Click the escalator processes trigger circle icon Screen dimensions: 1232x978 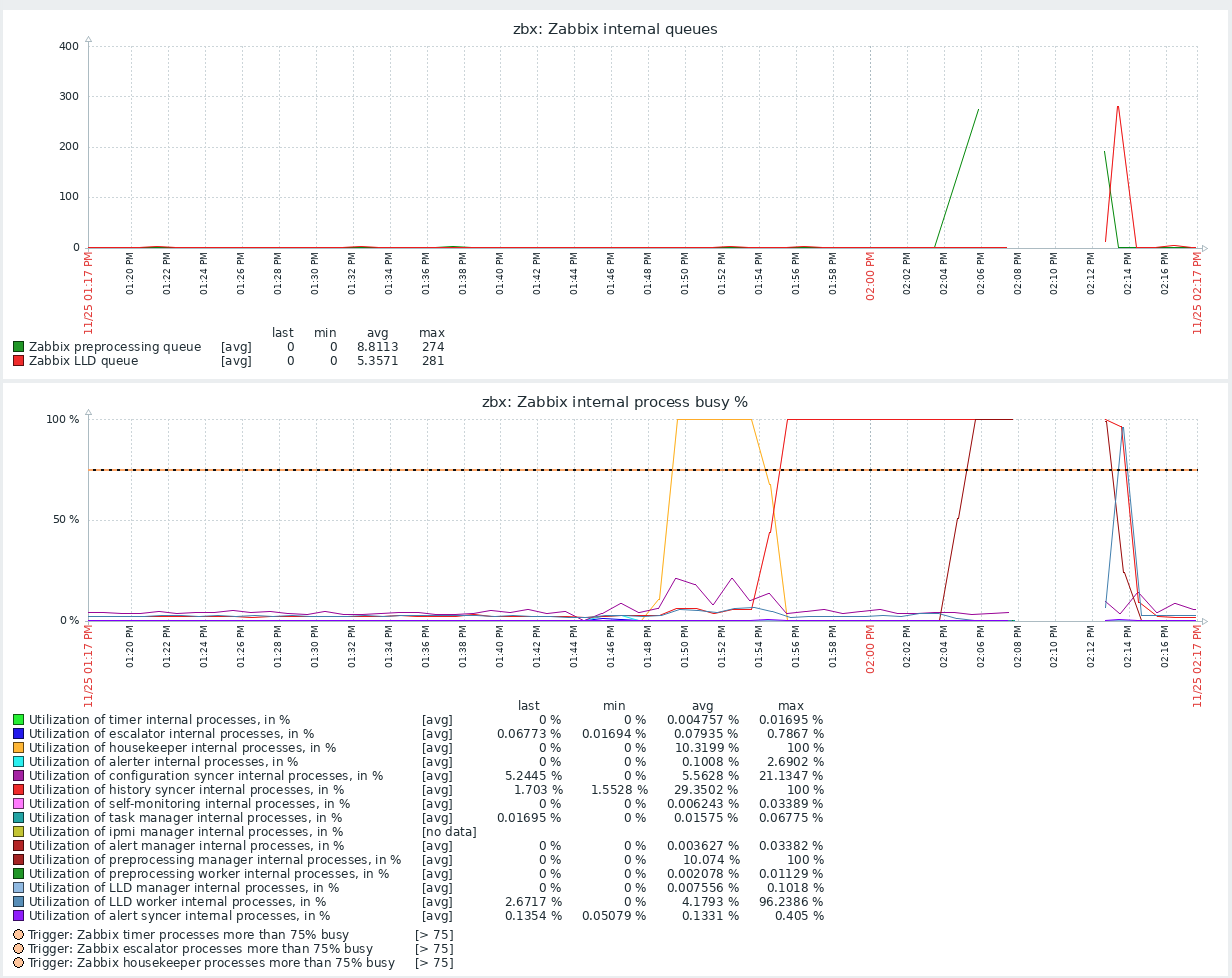pos(18,949)
